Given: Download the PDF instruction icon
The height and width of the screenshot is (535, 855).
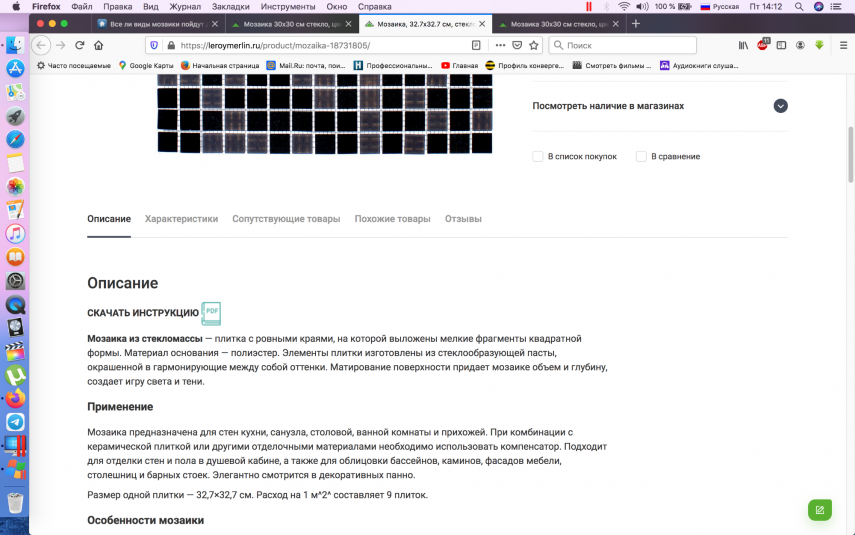Looking at the screenshot, I should coord(211,313).
